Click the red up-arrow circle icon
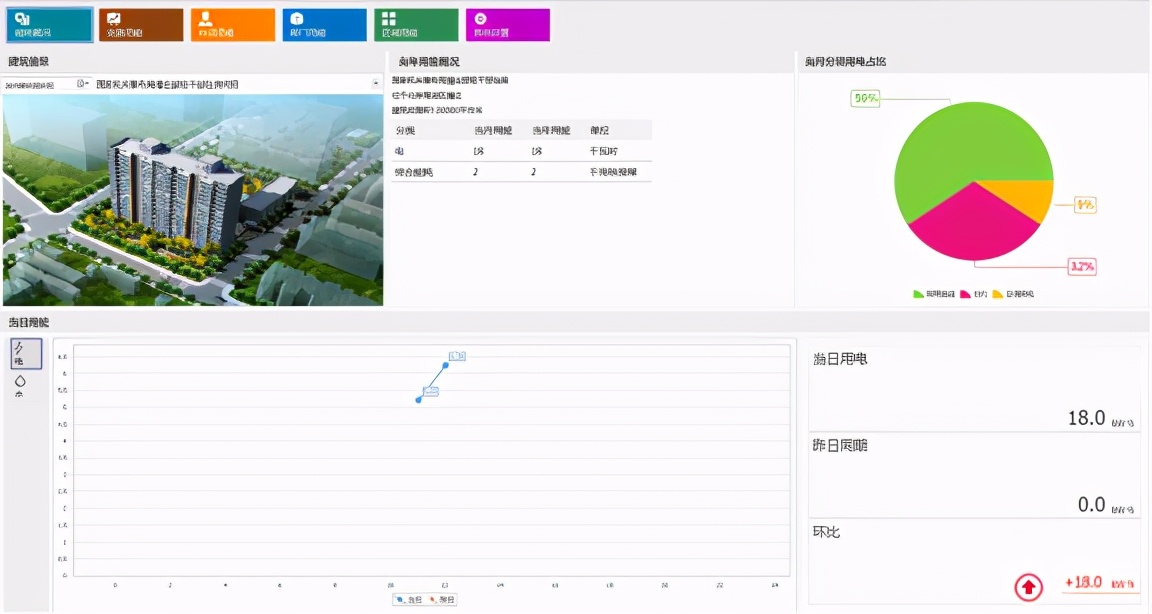This screenshot has height=614, width=1152. point(1029,587)
